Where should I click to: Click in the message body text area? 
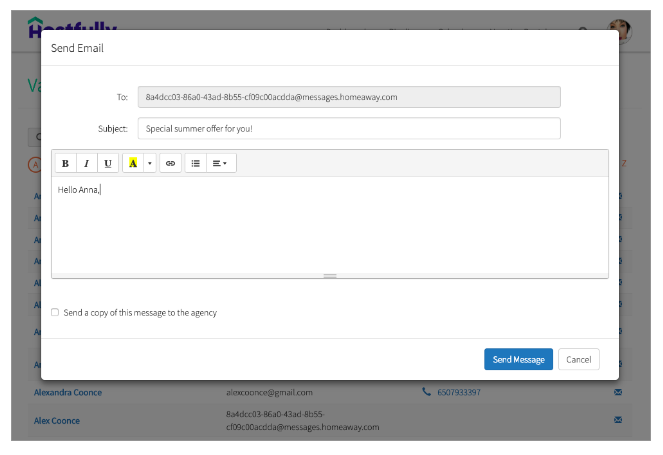330,225
